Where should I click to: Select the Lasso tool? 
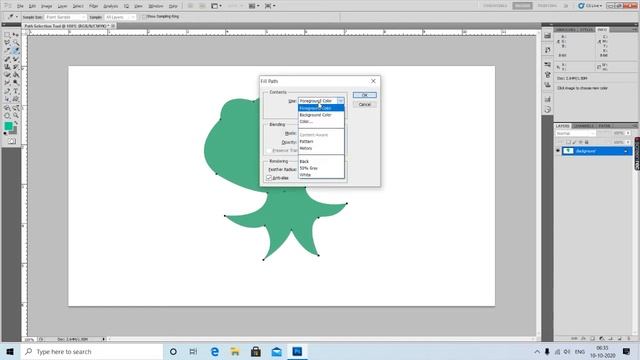pyautogui.click(x=7, y=43)
